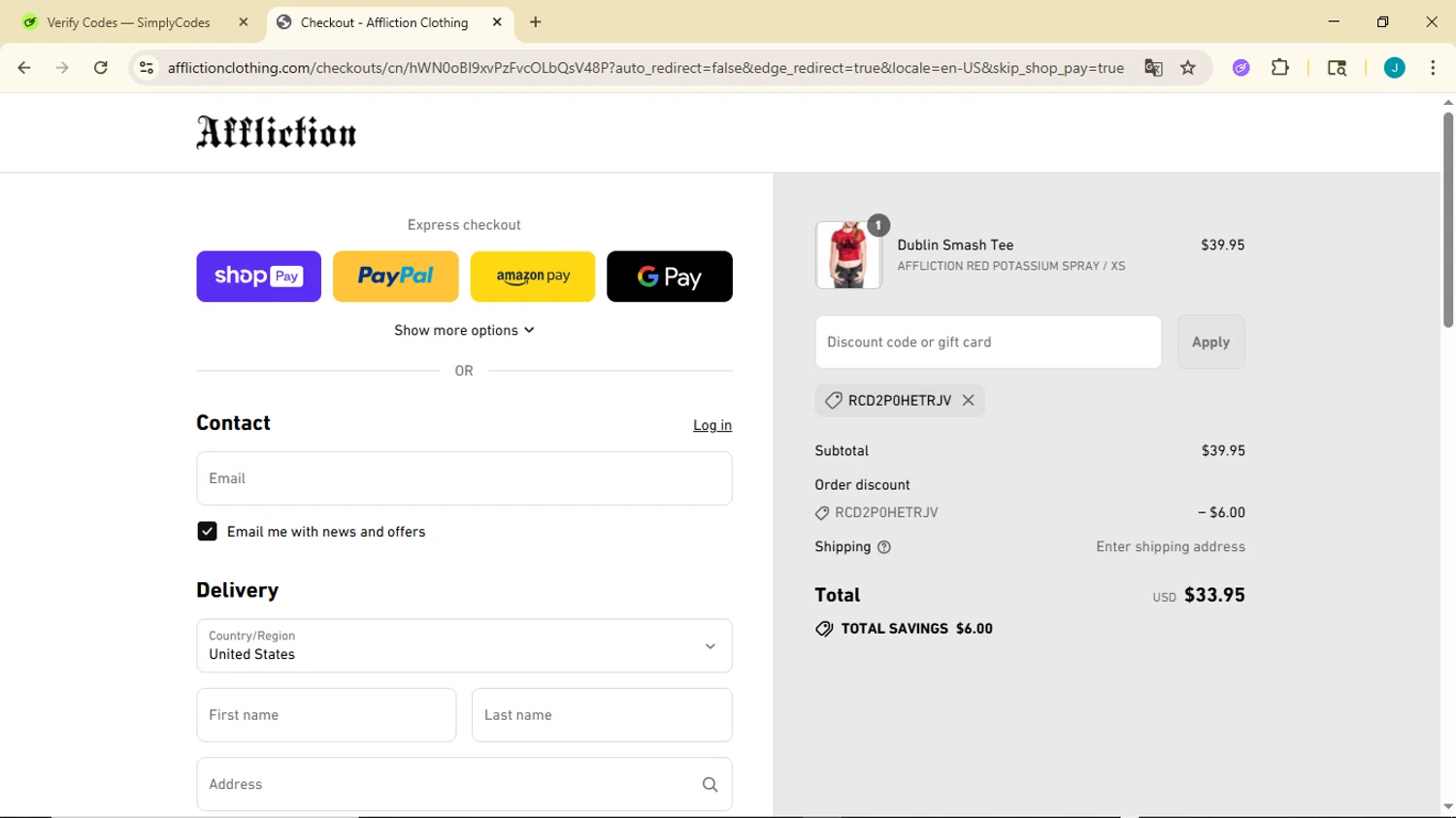The image size is (1456, 818).
Task: Click the Affliction logo
Action: click(x=277, y=132)
